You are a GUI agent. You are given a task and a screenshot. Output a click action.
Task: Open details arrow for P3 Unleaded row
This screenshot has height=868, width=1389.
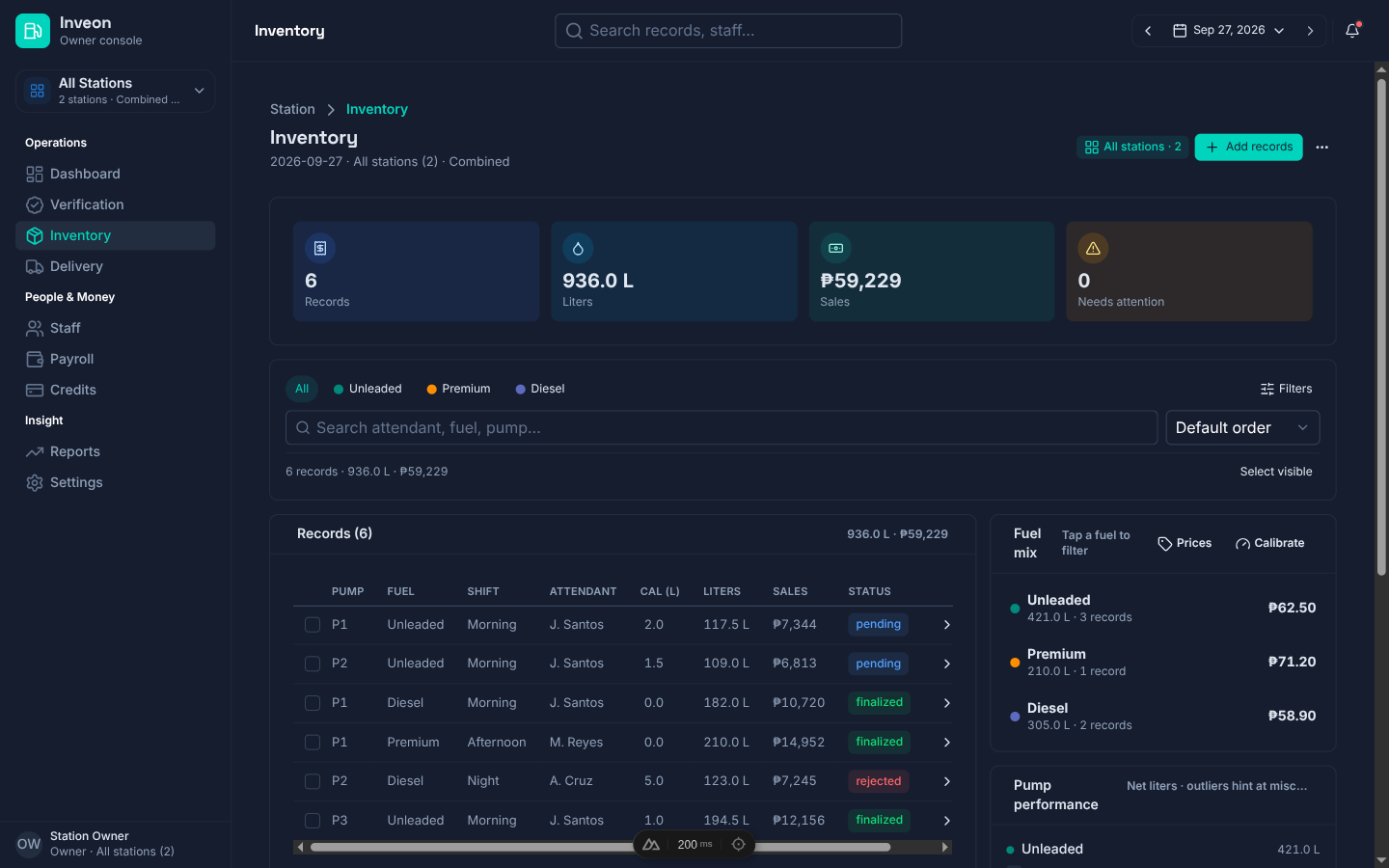pyautogui.click(x=946, y=821)
